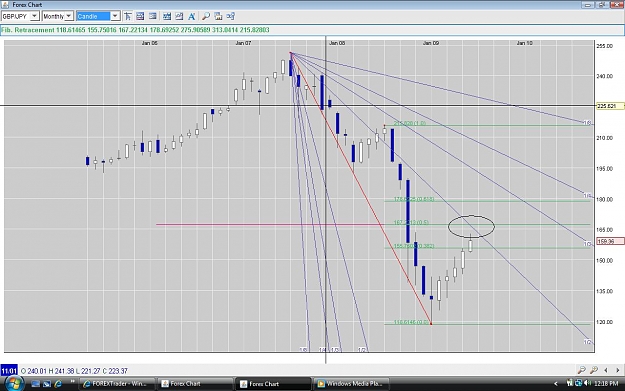The width and height of the screenshot is (625, 391).
Task: Click the save chart icon beside the magnifier
Action: pos(218,16)
